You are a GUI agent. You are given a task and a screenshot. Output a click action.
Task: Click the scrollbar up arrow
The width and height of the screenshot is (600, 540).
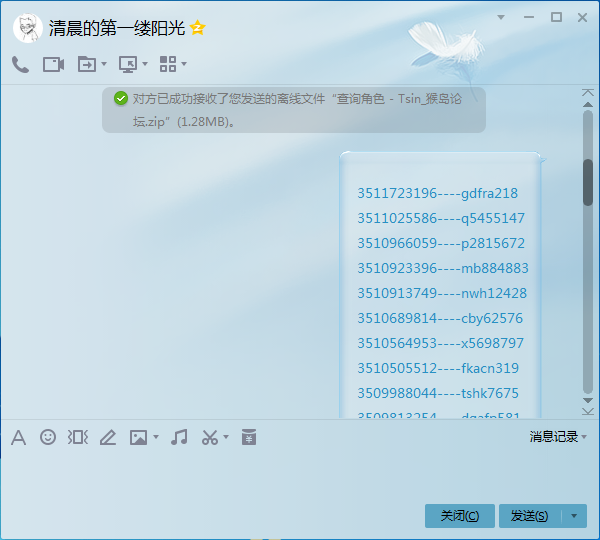(x=588, y=104)
